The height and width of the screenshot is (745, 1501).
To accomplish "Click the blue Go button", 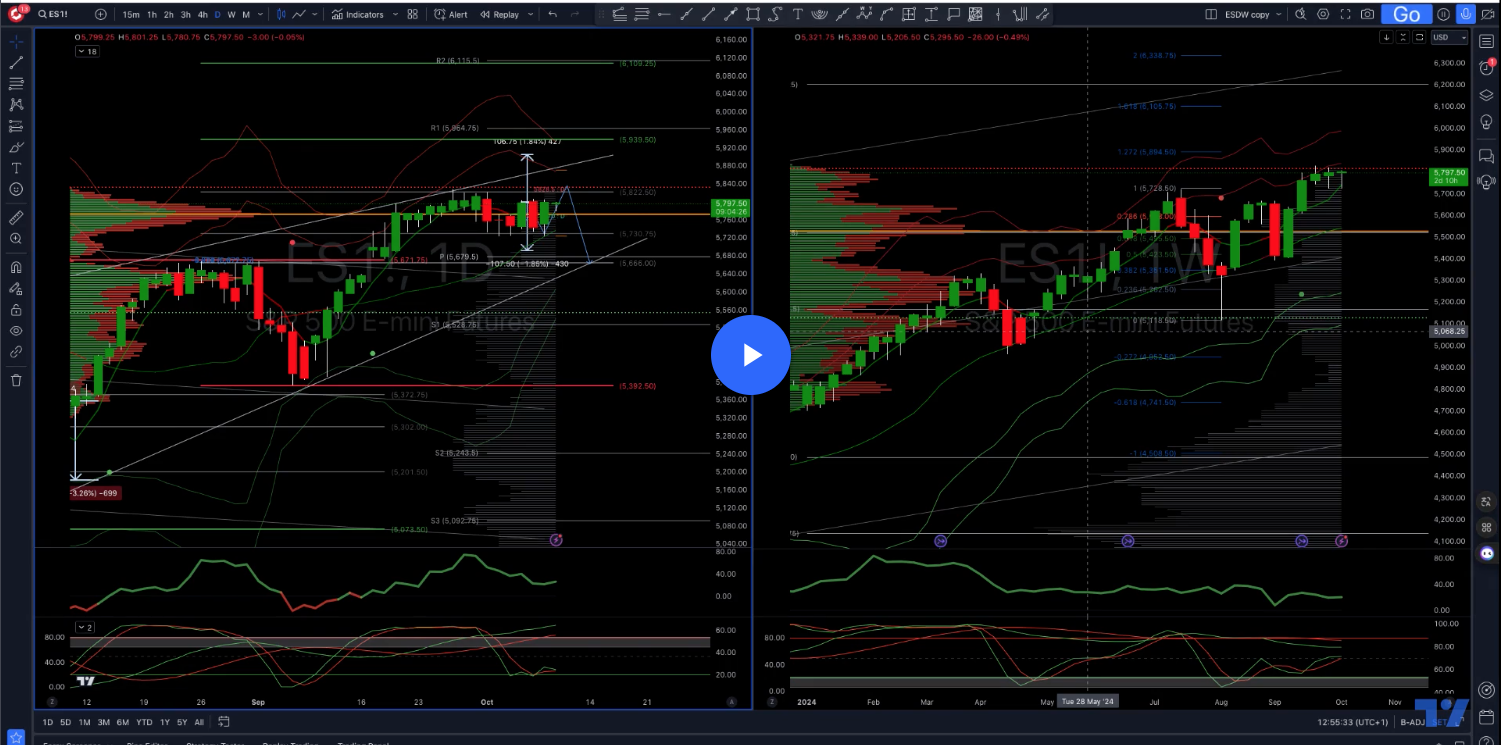I will [x=1406, y=14].
